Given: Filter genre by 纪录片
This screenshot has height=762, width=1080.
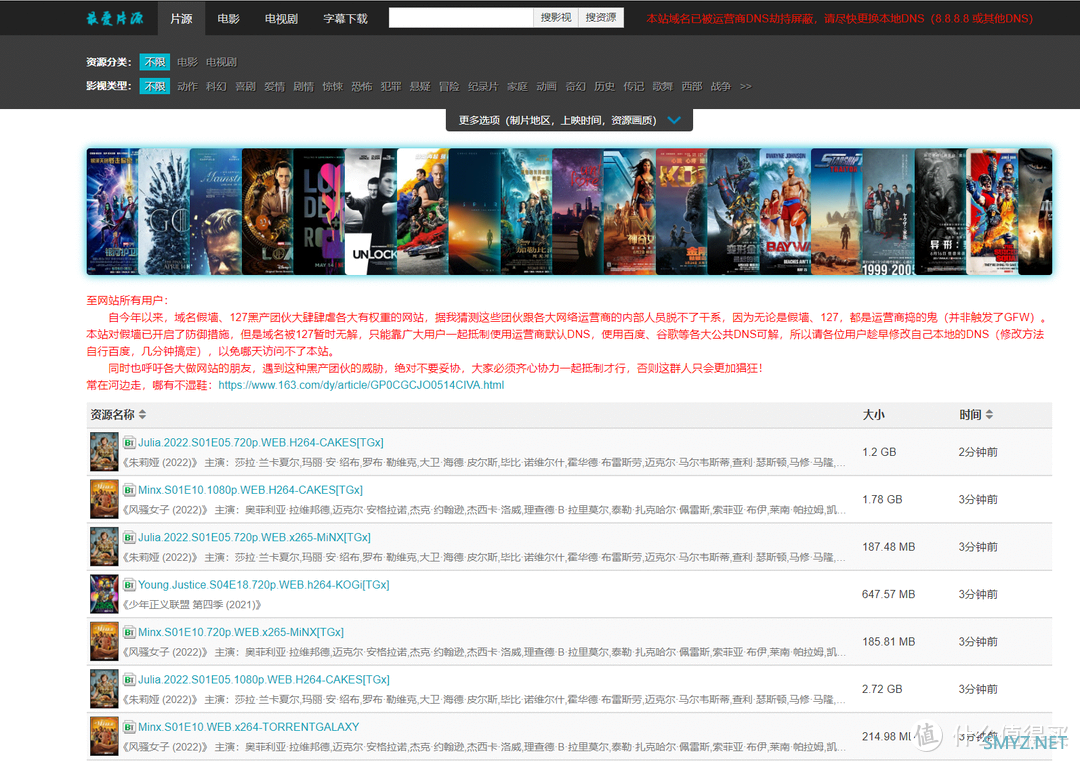Looking at the screenshot, I should [x=483, y=86].
